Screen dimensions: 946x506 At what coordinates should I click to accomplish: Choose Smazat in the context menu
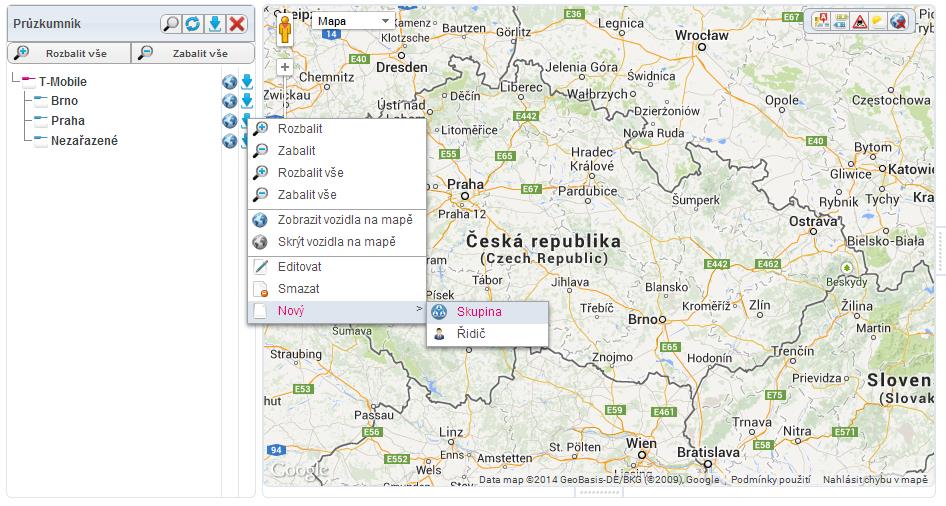click(337, 289)
